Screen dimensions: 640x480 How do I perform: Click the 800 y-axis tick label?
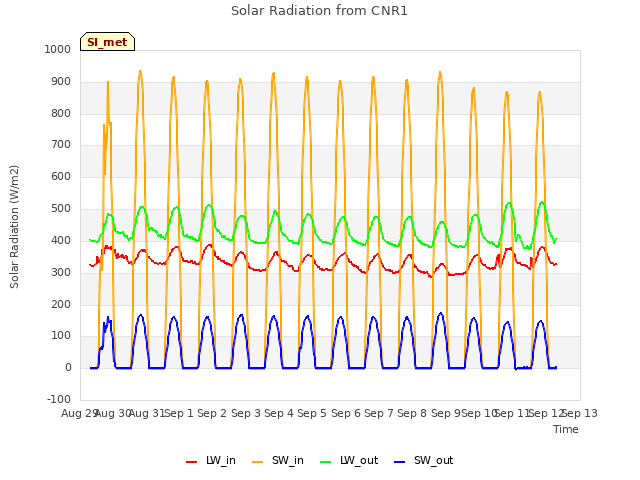(x=61, y=113)
